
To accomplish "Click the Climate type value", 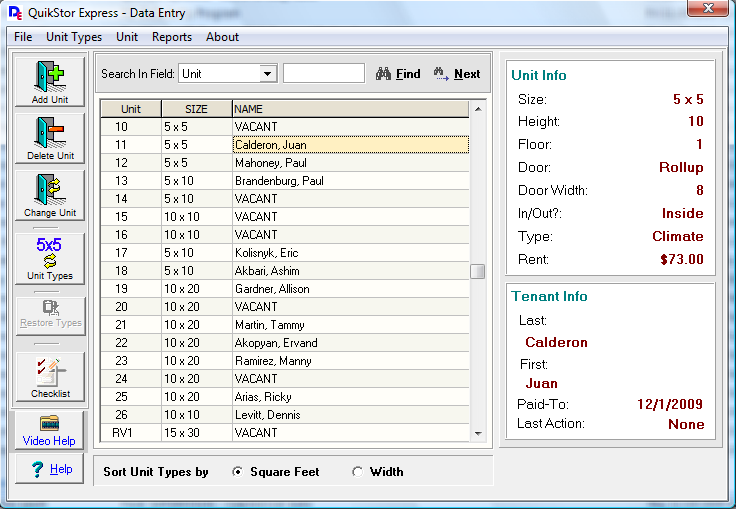I will pos(677,236).
